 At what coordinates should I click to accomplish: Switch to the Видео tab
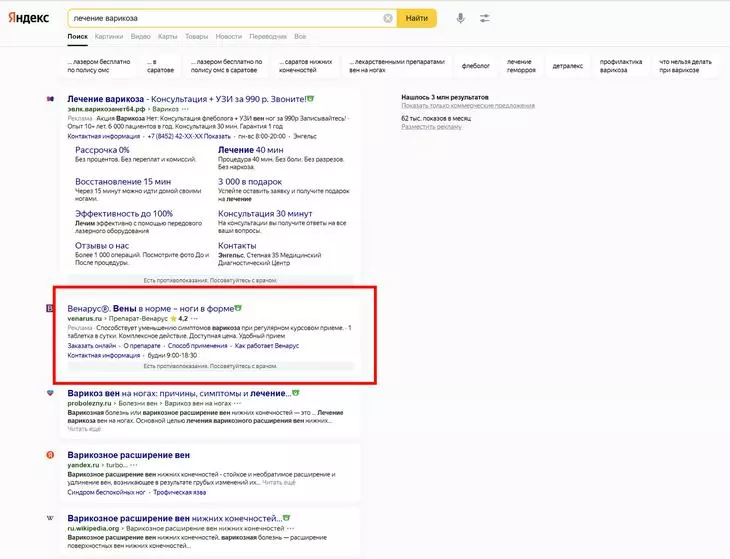pos(141,36)
